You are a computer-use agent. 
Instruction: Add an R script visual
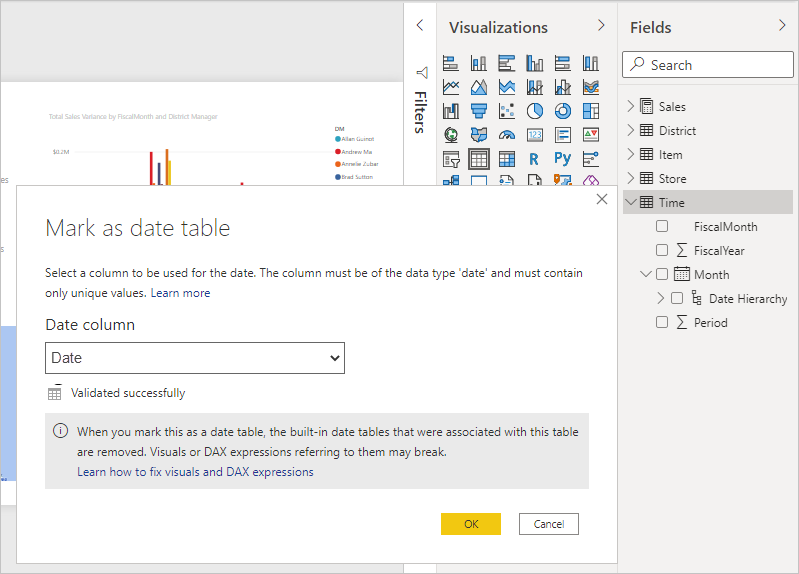534,159
